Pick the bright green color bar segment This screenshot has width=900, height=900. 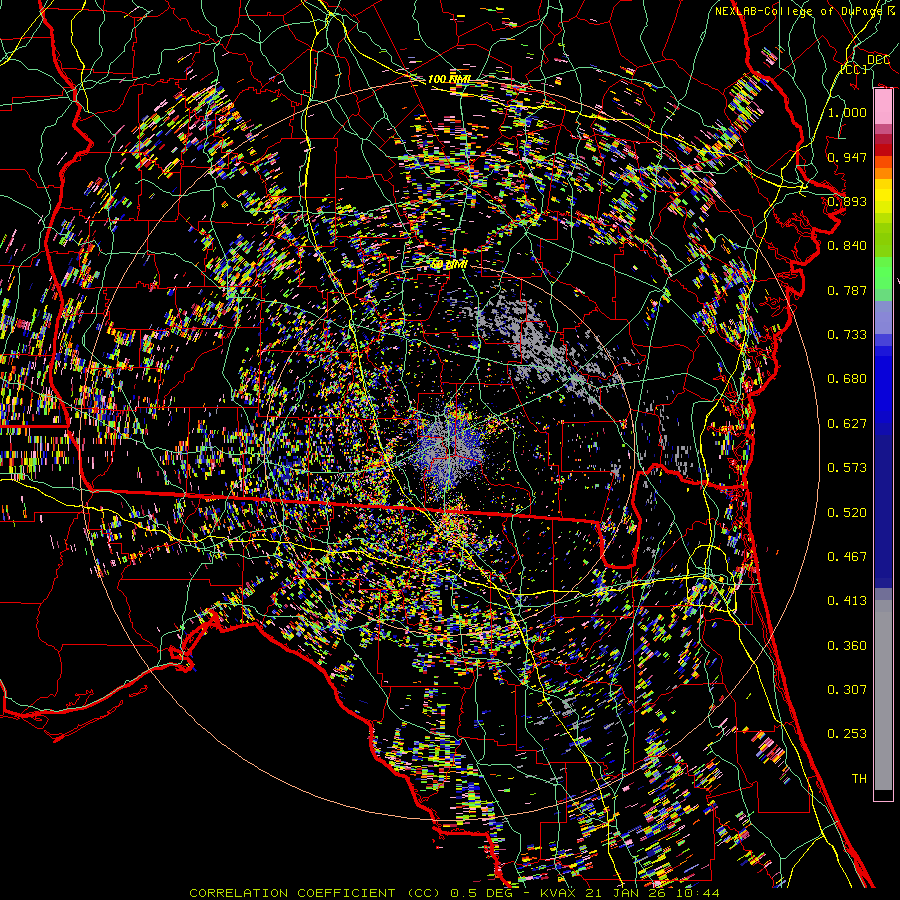tap(883, 274)
